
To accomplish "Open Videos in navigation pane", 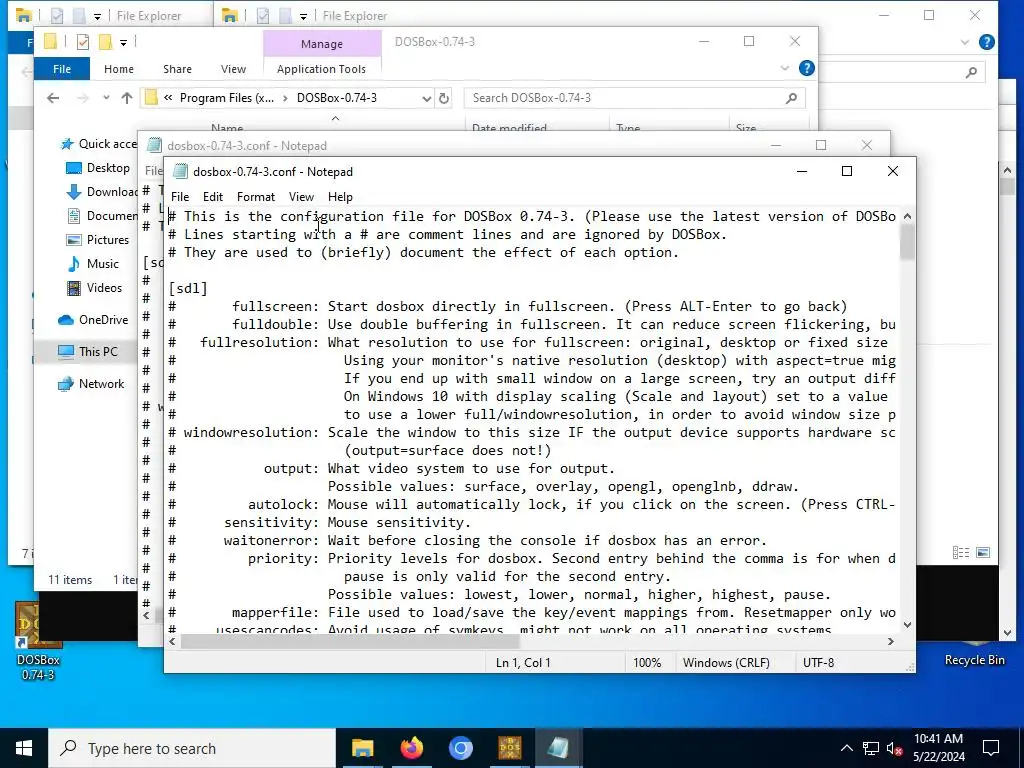I will 95,288.
